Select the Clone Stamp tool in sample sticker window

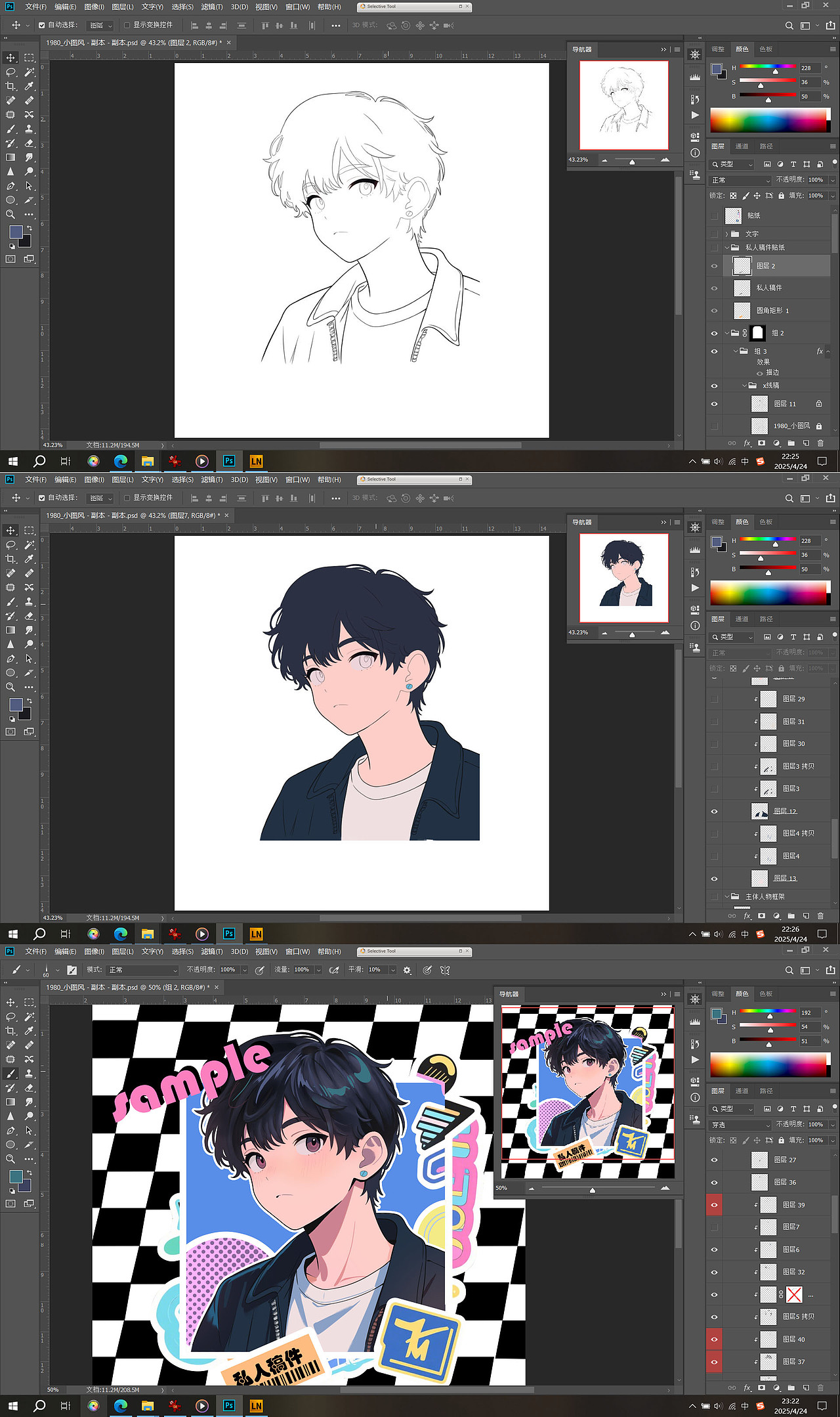29,1074
